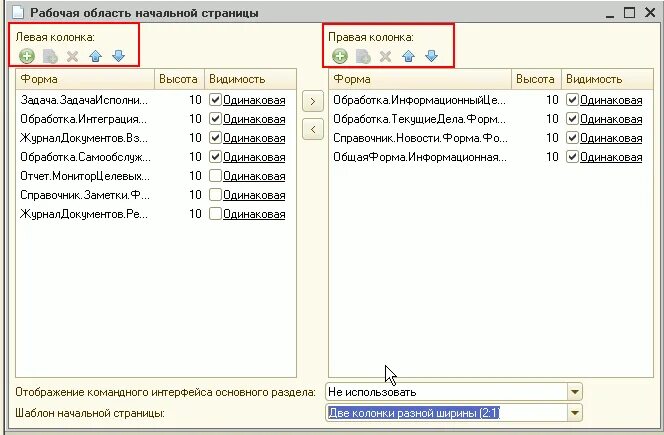Viewport: 664px width, 435px height.
Task: Open the command interface display dropdown
Action: pos(575,392)
